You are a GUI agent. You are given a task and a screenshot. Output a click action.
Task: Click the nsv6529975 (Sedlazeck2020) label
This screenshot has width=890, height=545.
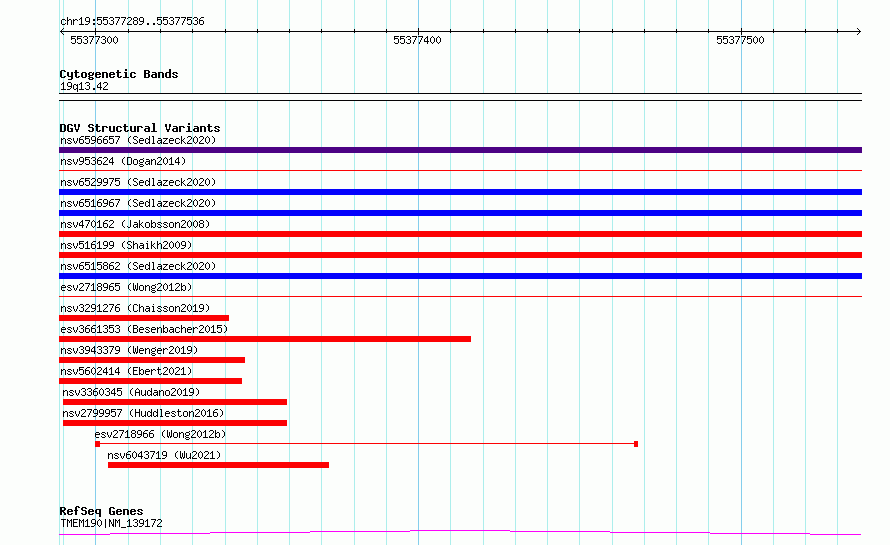click(138, 182)
